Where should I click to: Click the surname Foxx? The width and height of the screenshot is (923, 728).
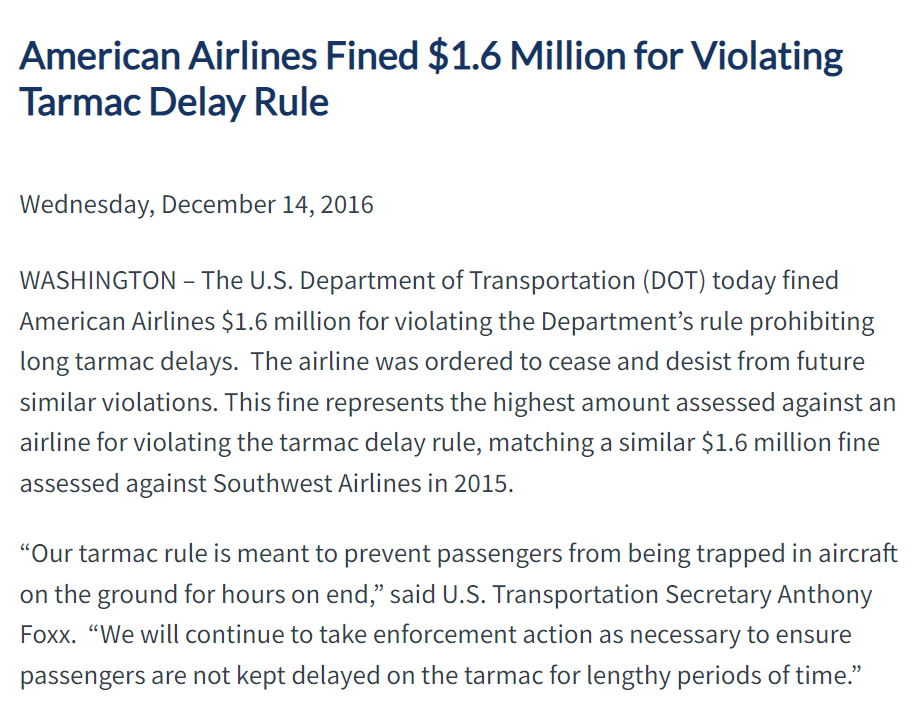46,636
